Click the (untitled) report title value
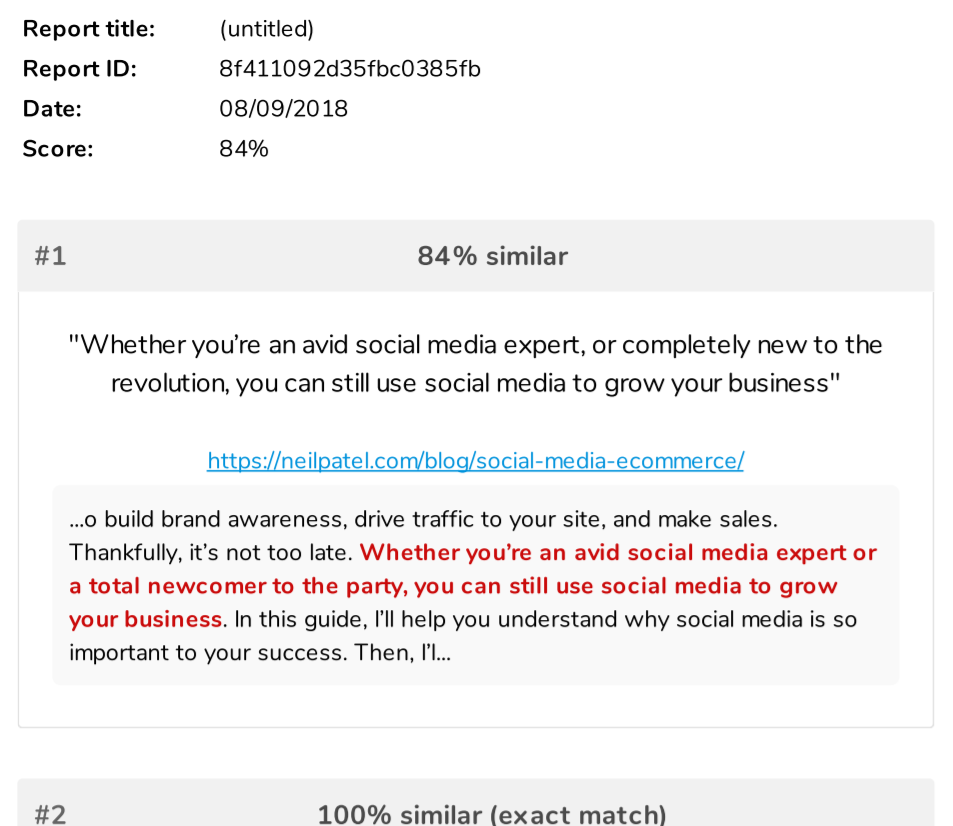The height and width of the screenshot is (826, 953). [266, 29]
